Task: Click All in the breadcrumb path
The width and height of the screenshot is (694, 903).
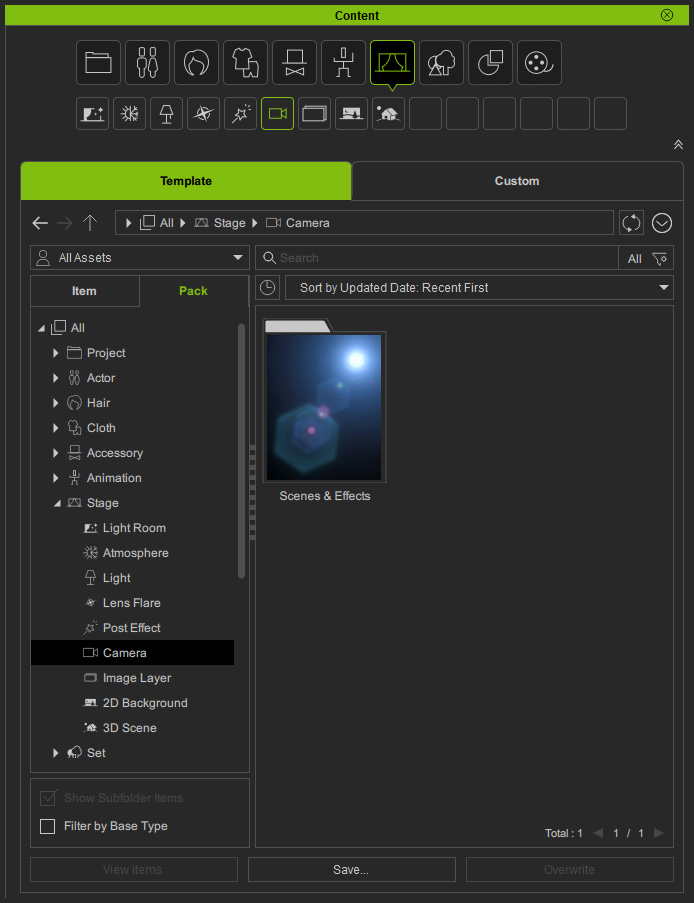Action: coord(166,223)
